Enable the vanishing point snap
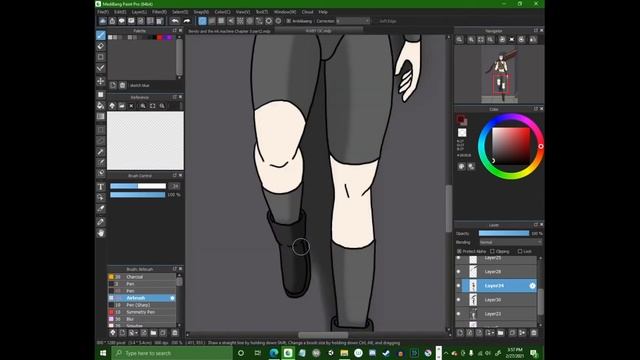The image size is (640, 360). [x=231, y=21]
